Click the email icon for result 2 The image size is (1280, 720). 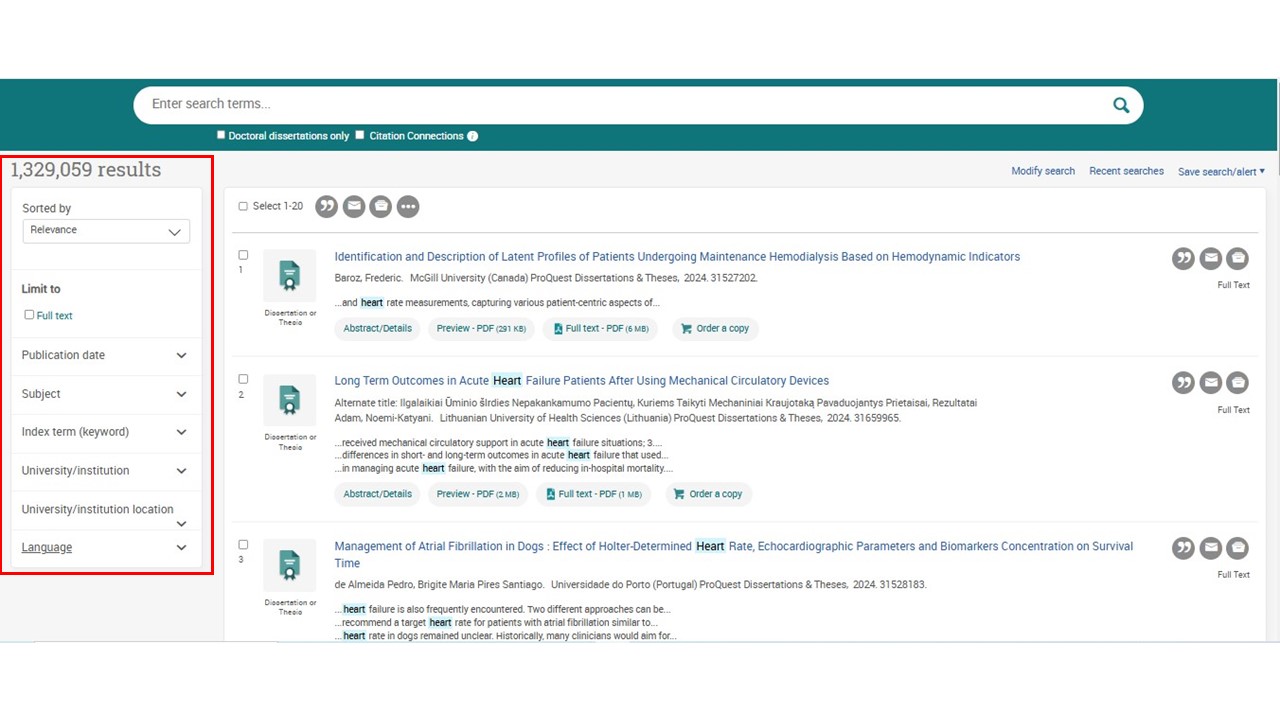1211,383
